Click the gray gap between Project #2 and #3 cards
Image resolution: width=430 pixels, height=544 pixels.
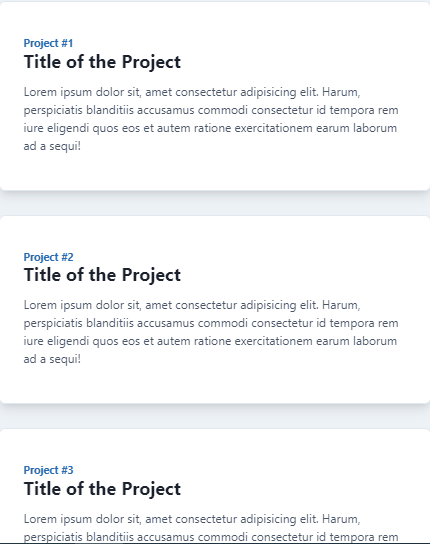215,416
